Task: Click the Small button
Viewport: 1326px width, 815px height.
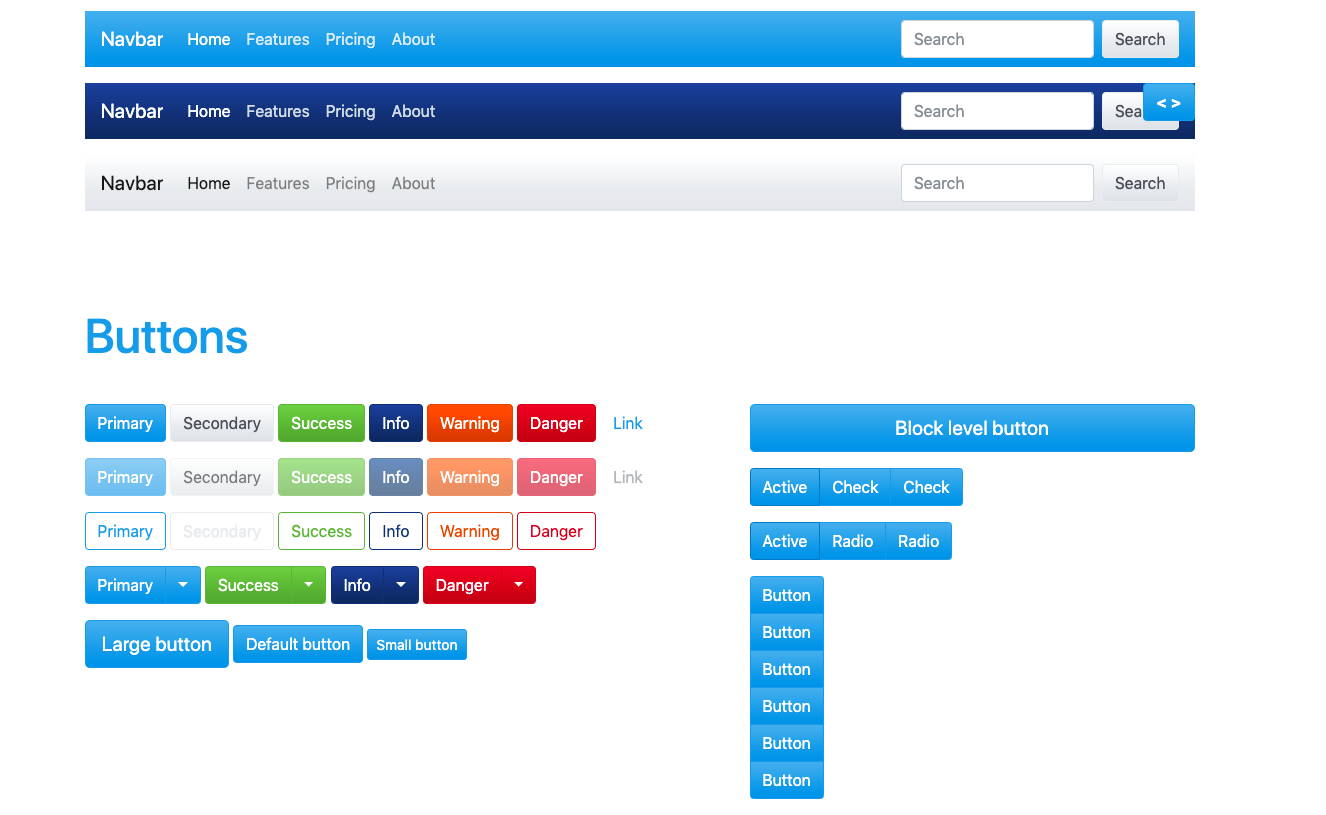Action: pyautogui.click(x=417, y=645)
